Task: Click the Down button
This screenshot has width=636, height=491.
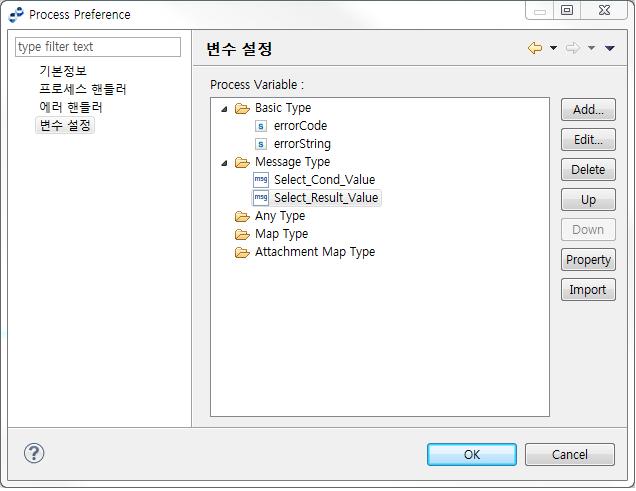Action: pos(588,229)
